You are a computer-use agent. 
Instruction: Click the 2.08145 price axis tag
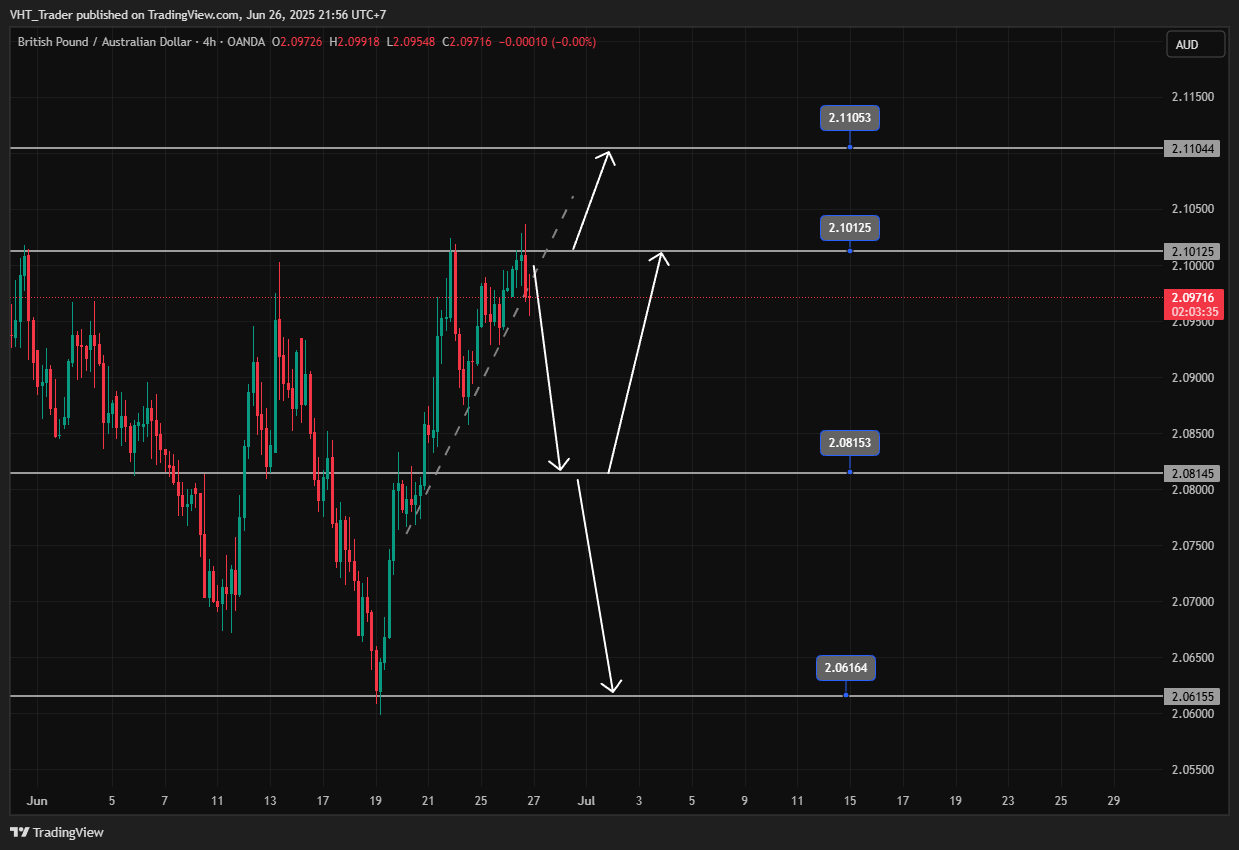click(1193, 473)
